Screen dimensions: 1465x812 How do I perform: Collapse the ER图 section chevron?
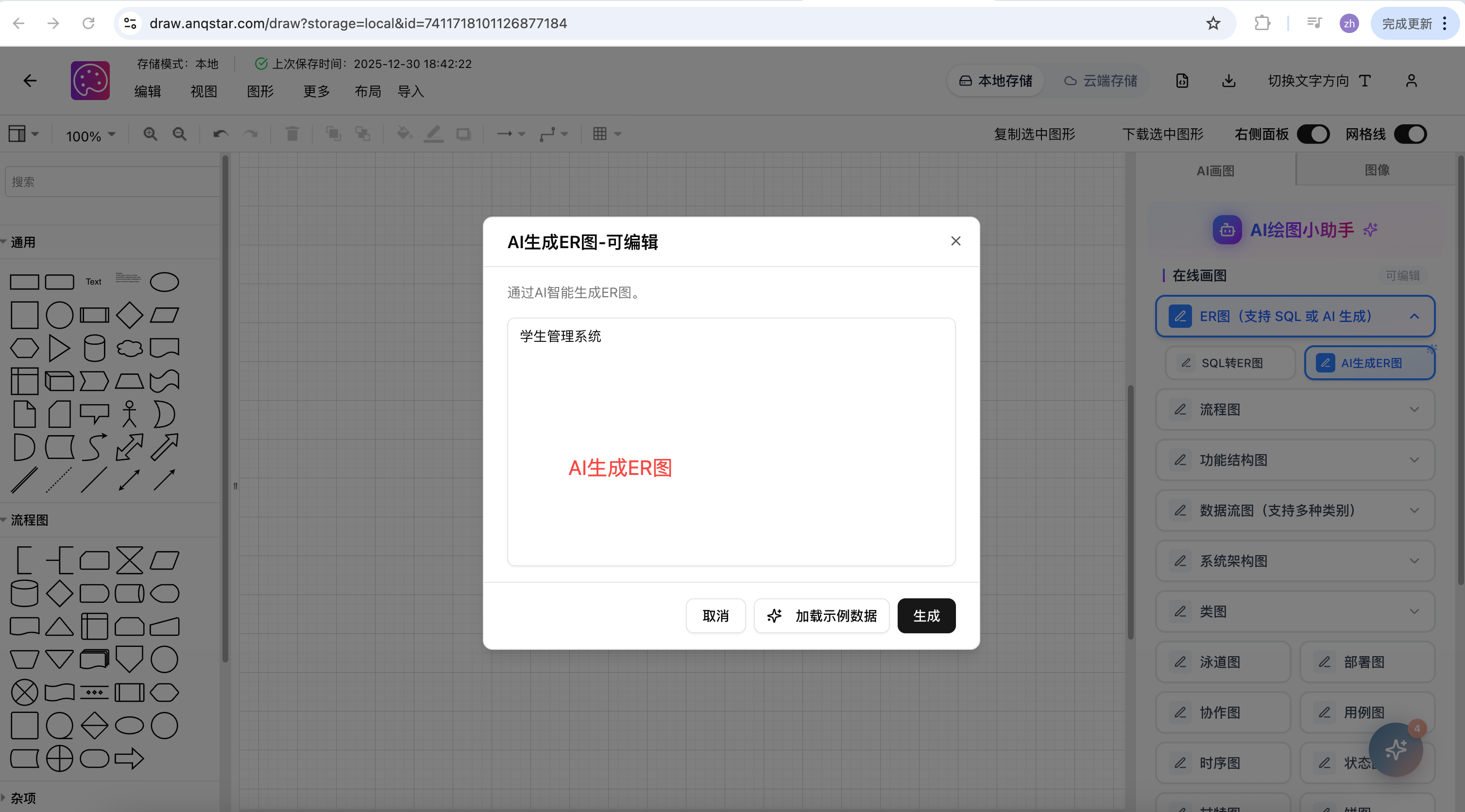[1414, 316]
